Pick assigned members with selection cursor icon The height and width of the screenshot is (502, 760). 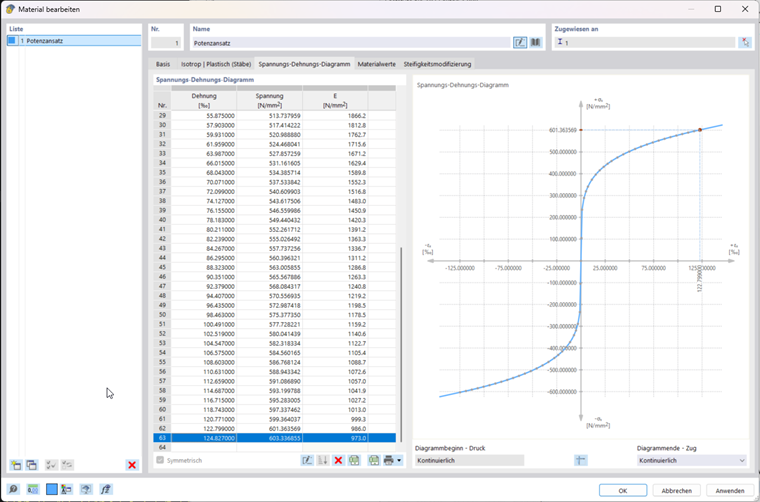coord(744,43)
